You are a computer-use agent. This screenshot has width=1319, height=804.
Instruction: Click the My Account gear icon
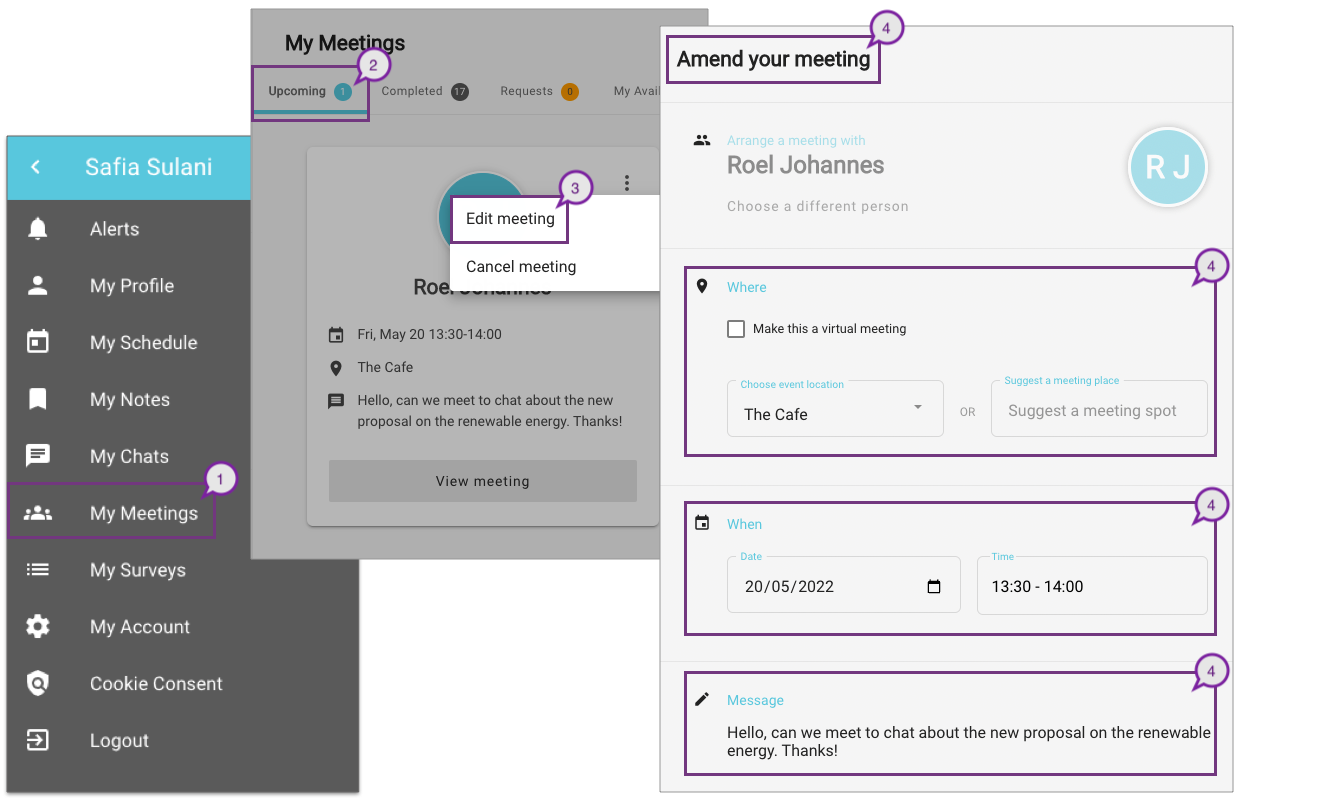tap(38, 627)
